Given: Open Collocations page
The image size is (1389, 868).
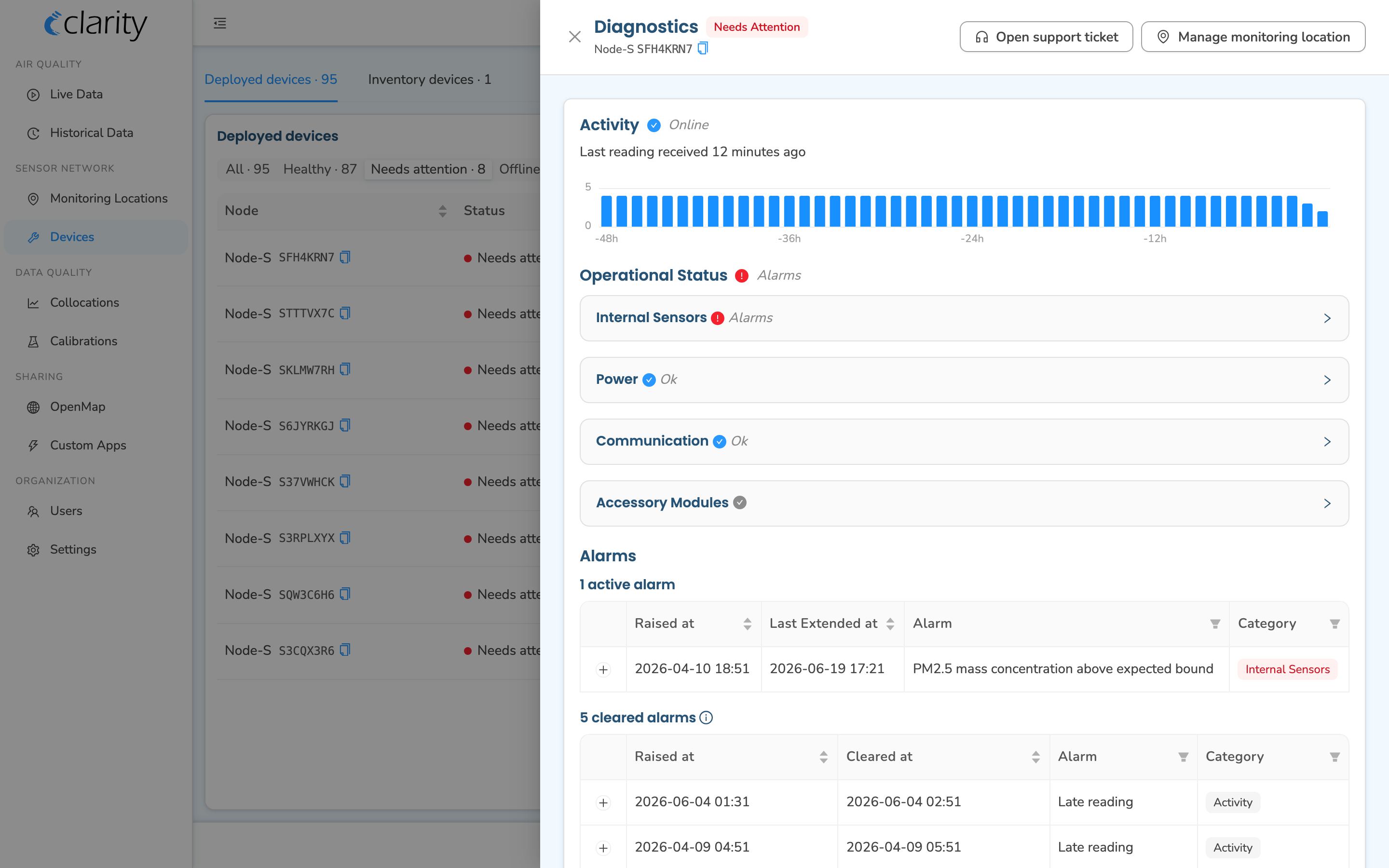Looking at the screenshot, I should coord(96,302).
